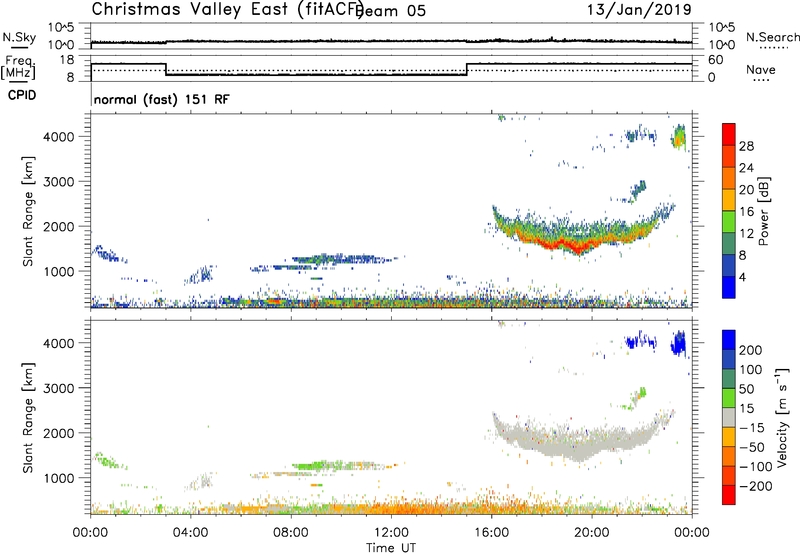Click the '20:00' time tick label
The image size is (800, 554).
(x=591, y=533)
